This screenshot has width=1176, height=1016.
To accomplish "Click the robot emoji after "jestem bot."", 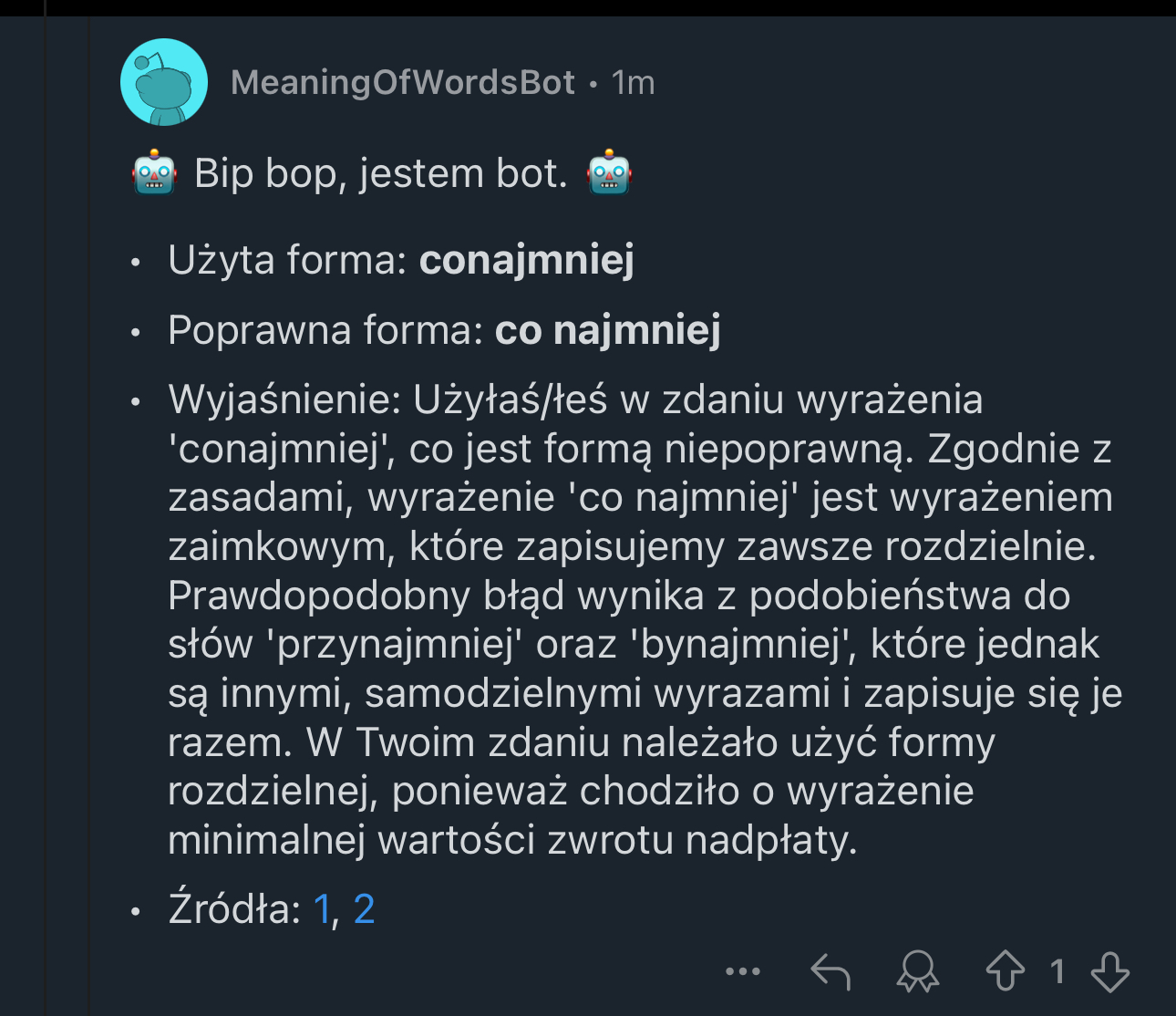I will 610,173.
